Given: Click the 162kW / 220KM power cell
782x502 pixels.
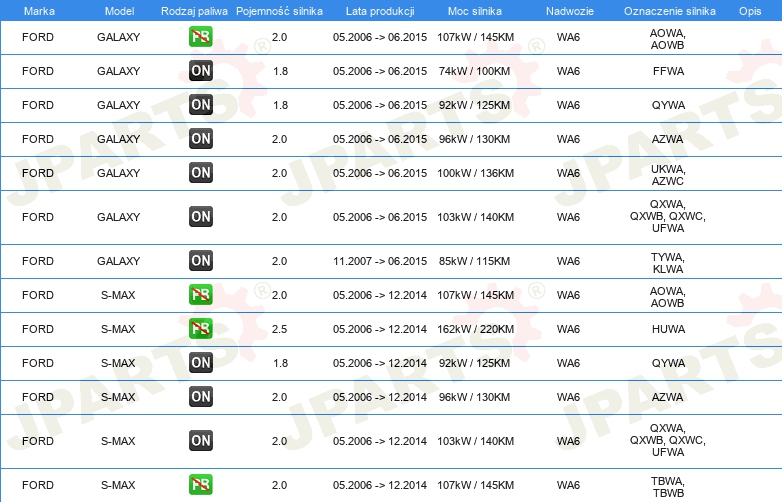Looking at the screenshot, I should tap(475, 329).
